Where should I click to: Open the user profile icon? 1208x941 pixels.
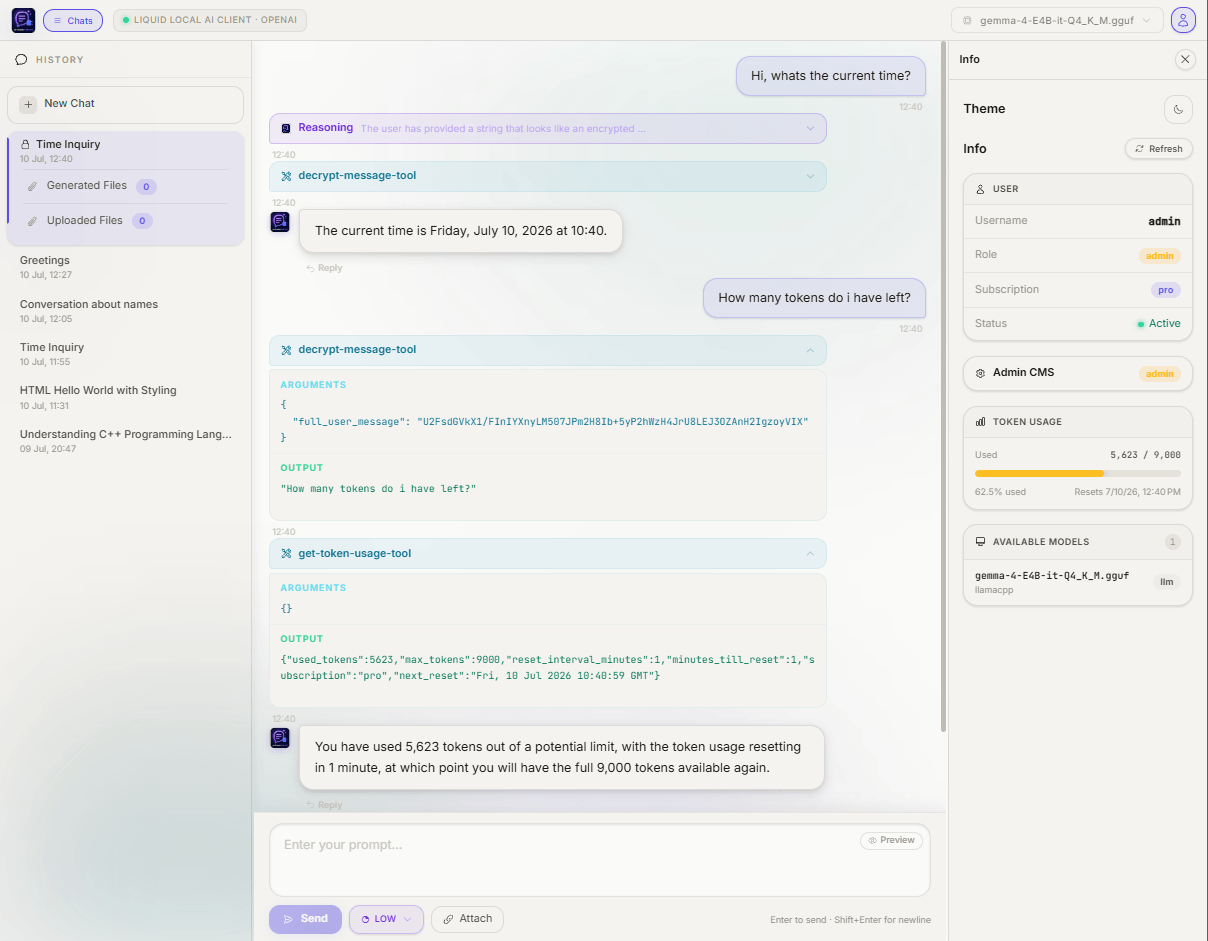[1183, 20]
